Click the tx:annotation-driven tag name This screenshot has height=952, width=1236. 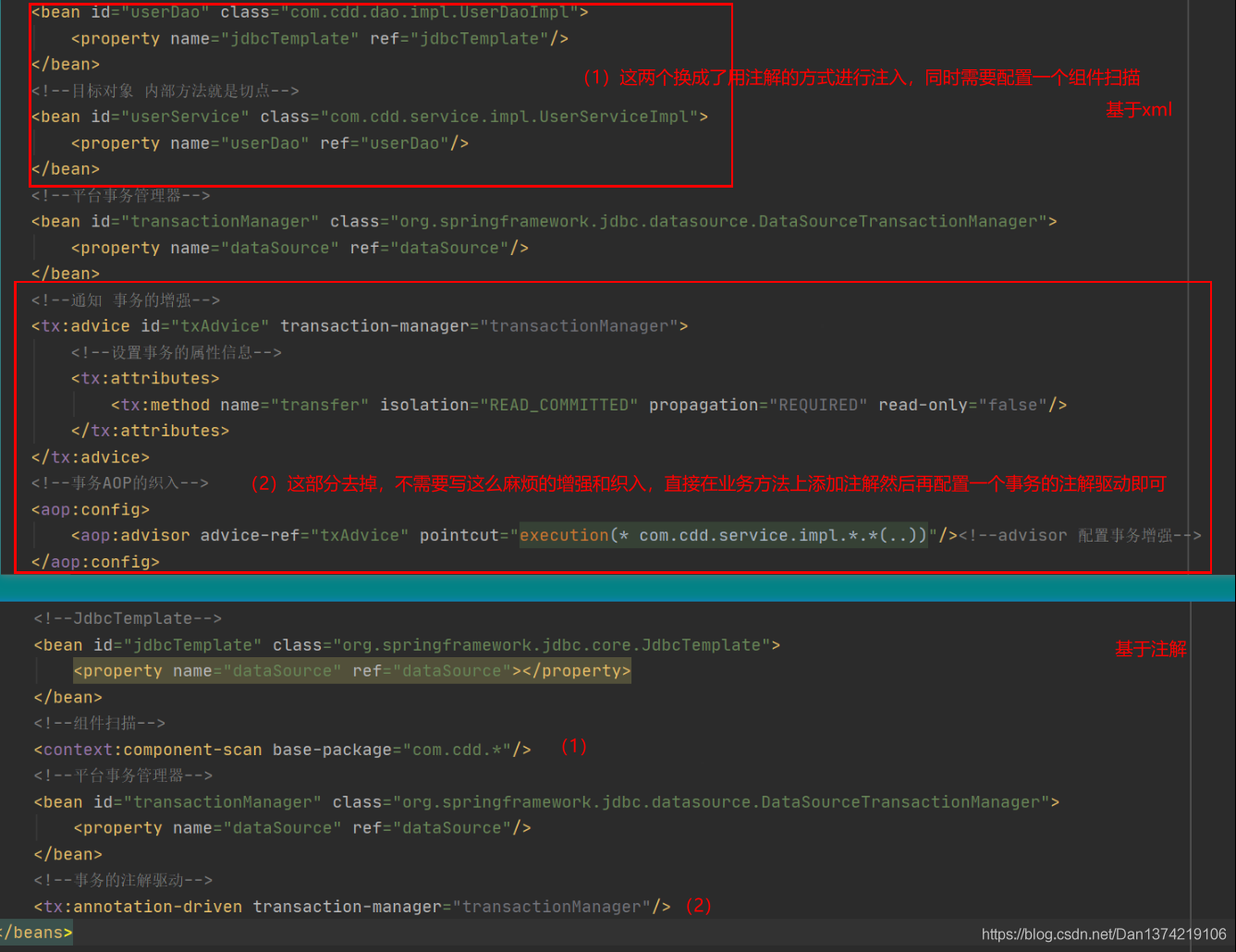(x=143, y=907)
